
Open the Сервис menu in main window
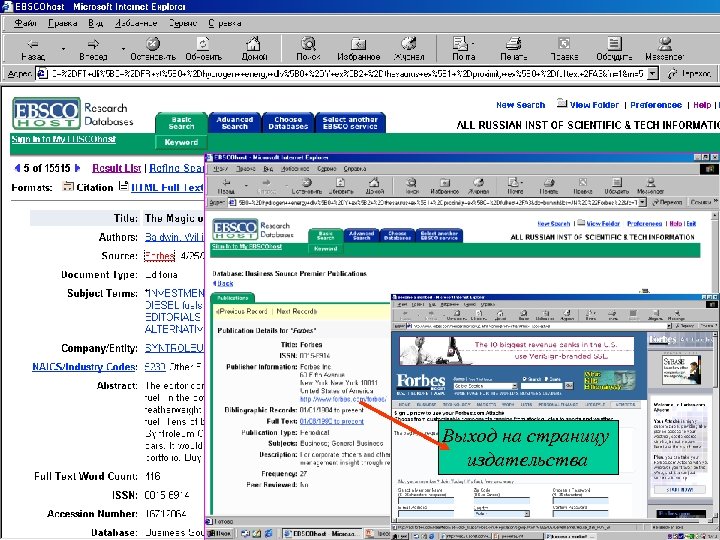(182, 23)
